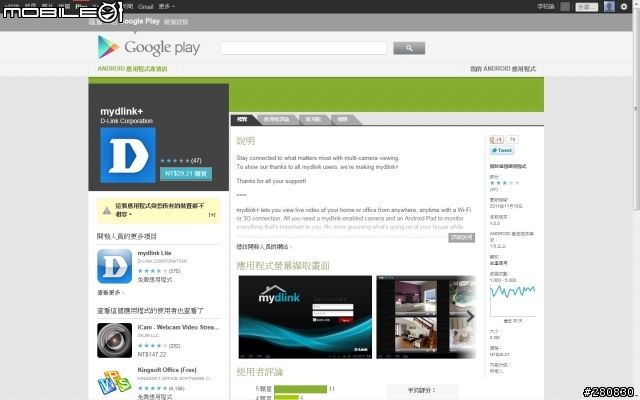The width and height of the screenshot is (640, 400).
Task: Click the warning triangle in compatibility notice
Action: (107, 211)
